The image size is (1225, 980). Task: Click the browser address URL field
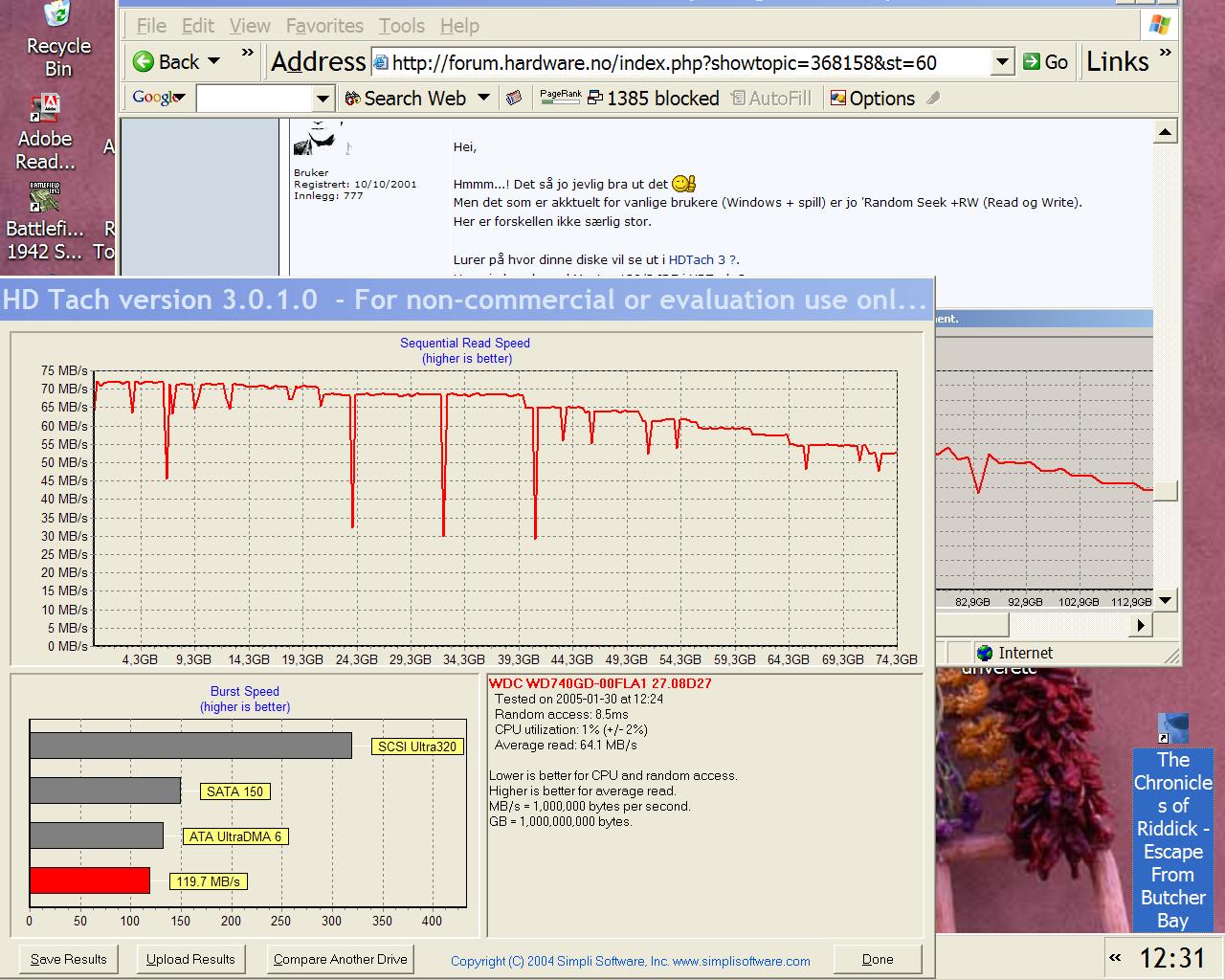679,62
